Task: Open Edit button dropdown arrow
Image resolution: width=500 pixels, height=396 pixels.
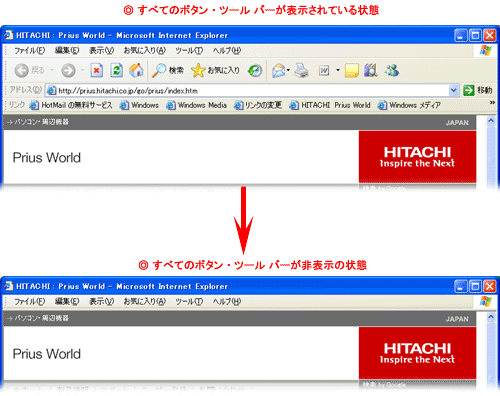Action: pos(338,70)
